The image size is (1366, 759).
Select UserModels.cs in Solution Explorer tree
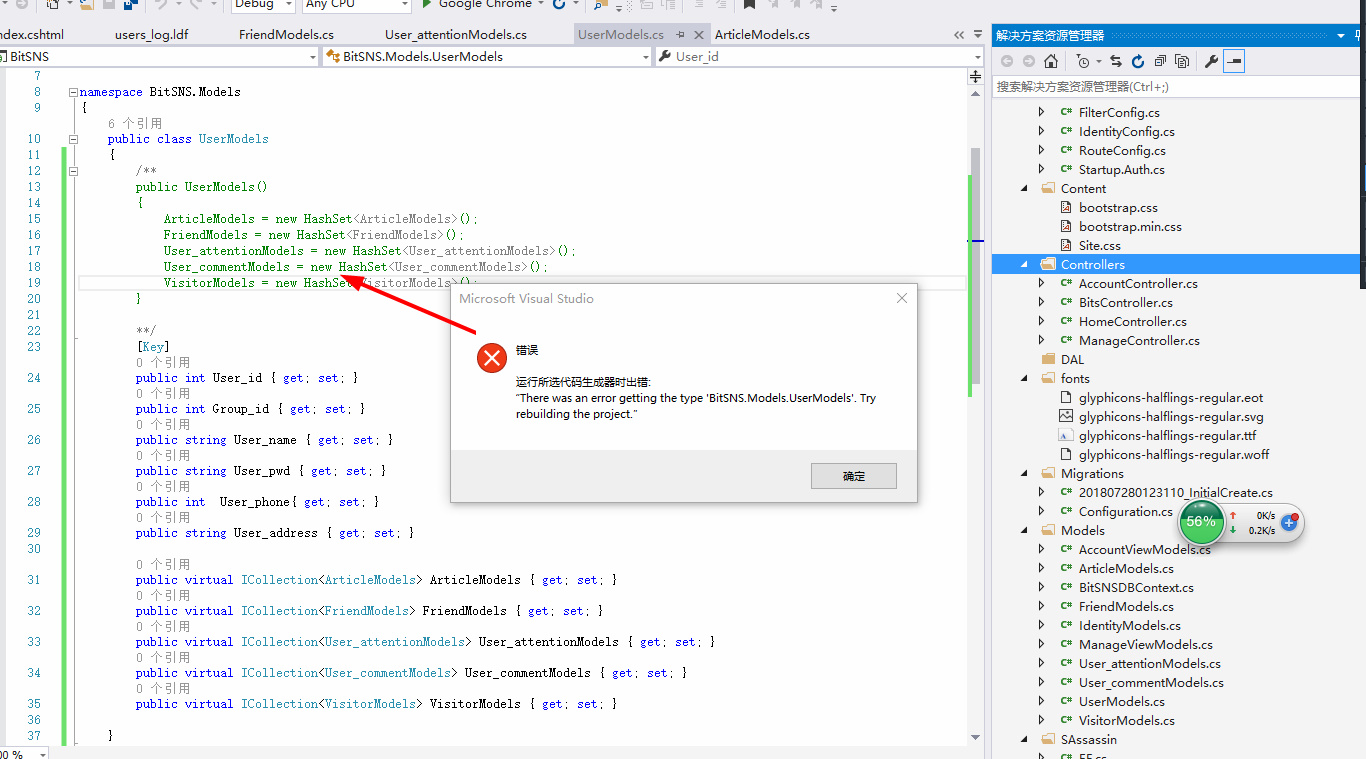click(x=1122, y=701)
